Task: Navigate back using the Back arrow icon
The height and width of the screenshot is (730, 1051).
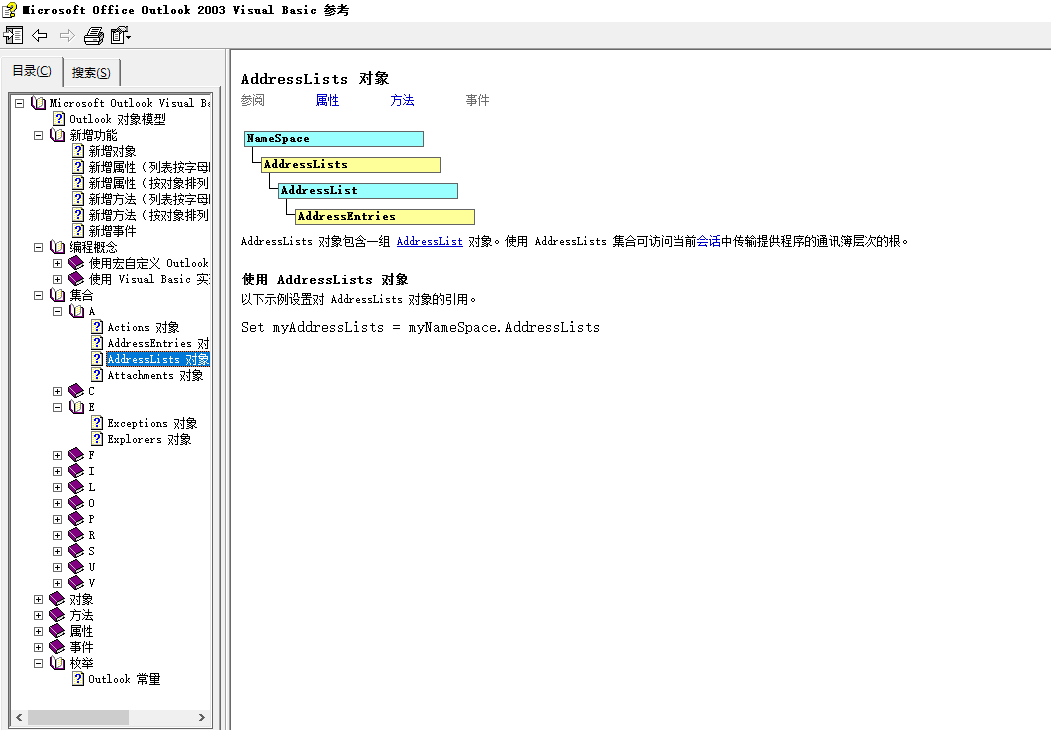Action: (x=40, y=35)
